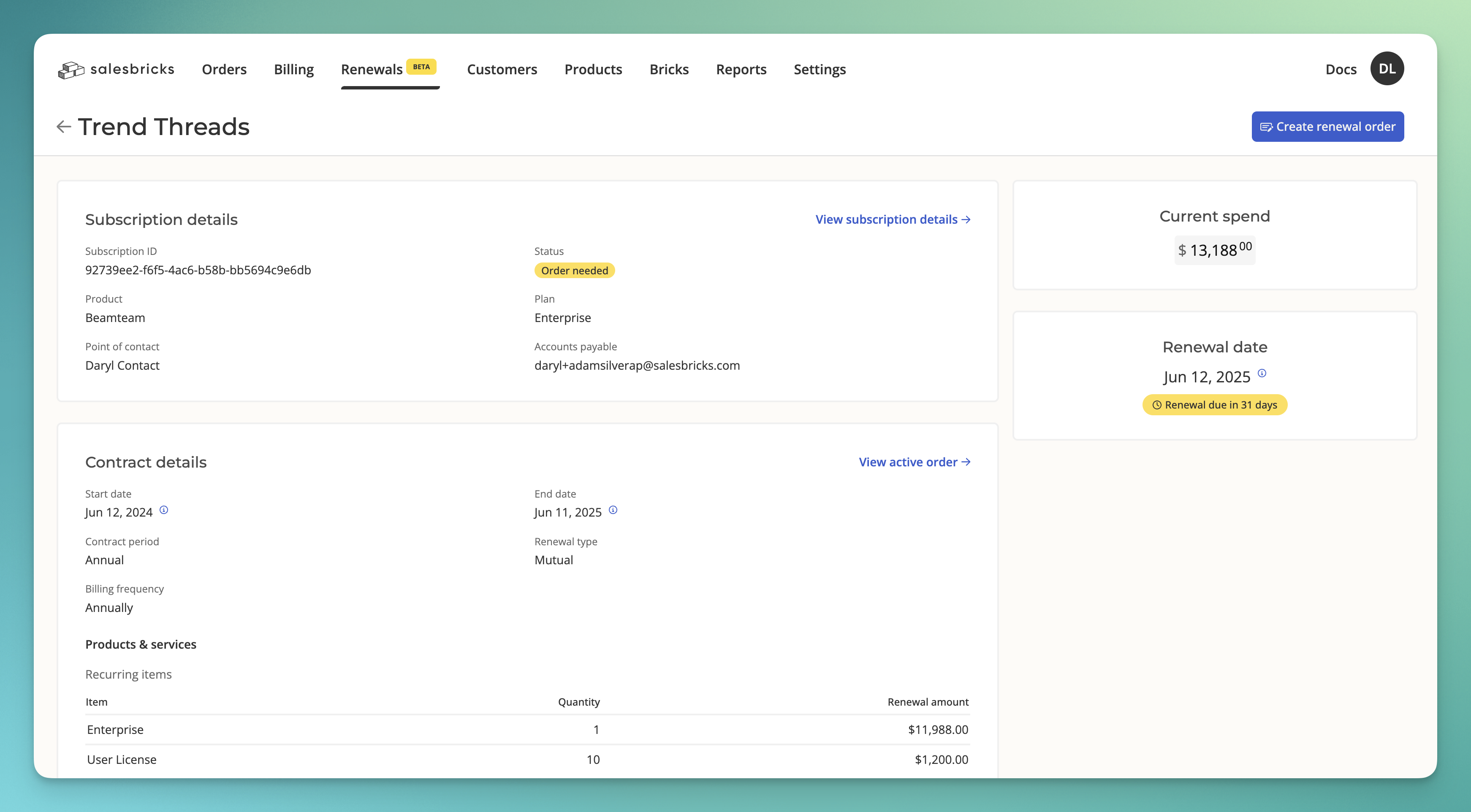This screenshot has height=812, width=1471.
Task: Click the Create renewal order button
Action: 1327,127
